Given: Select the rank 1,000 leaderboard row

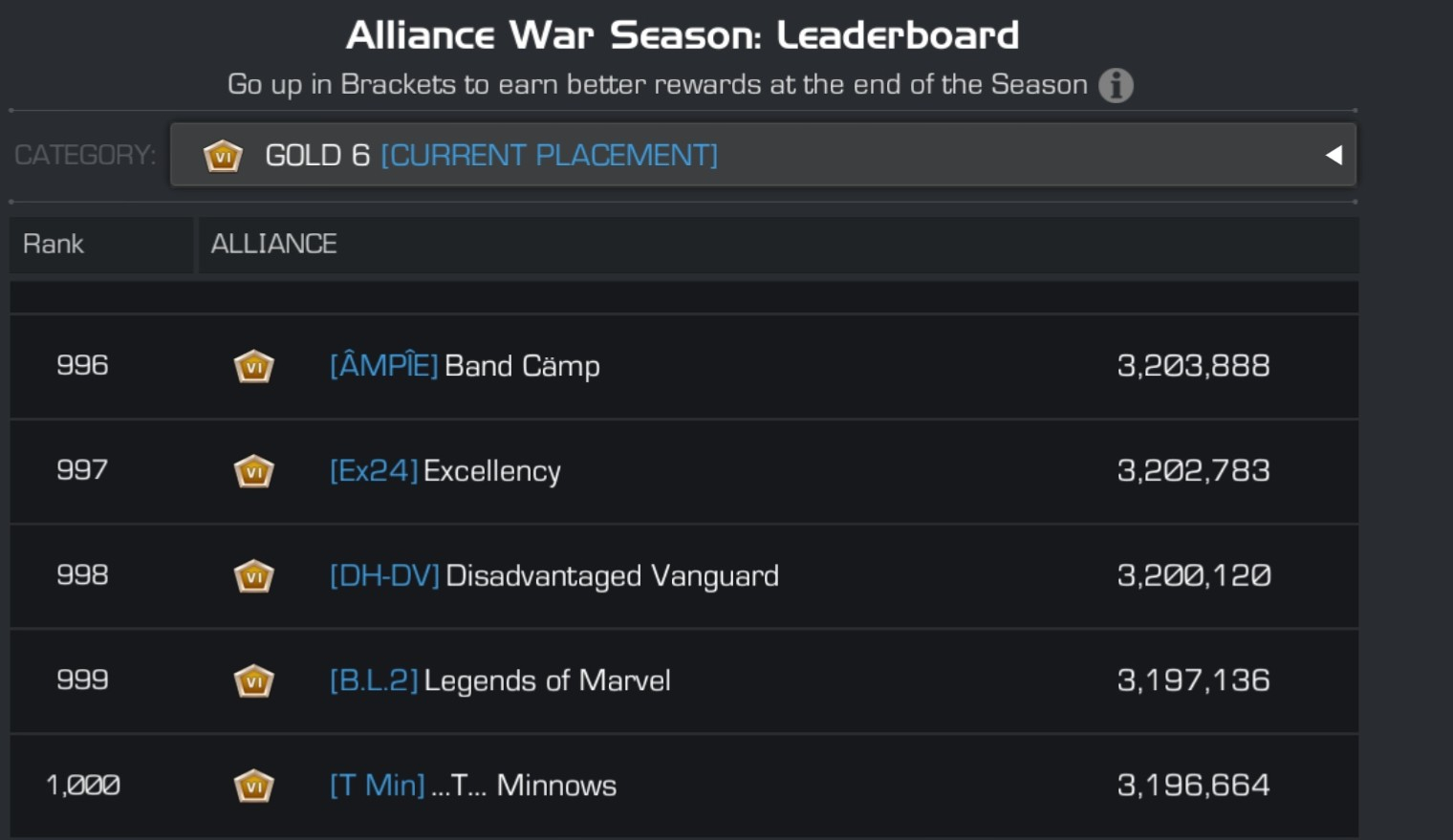Looking at the screenshot, I should click(684, 786).
